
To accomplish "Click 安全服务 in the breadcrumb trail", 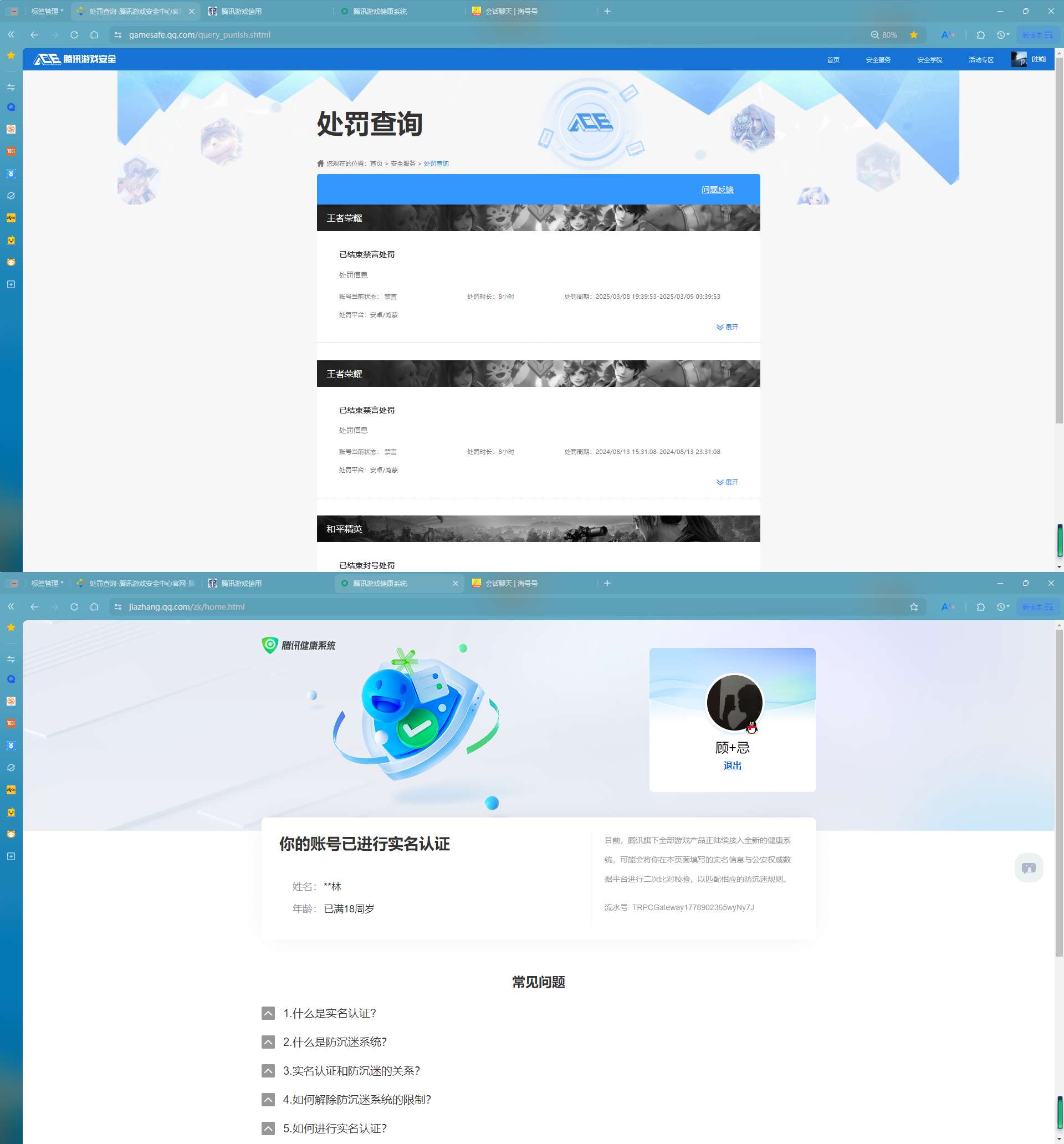I will pyautogui.click(x=403, y=164).
